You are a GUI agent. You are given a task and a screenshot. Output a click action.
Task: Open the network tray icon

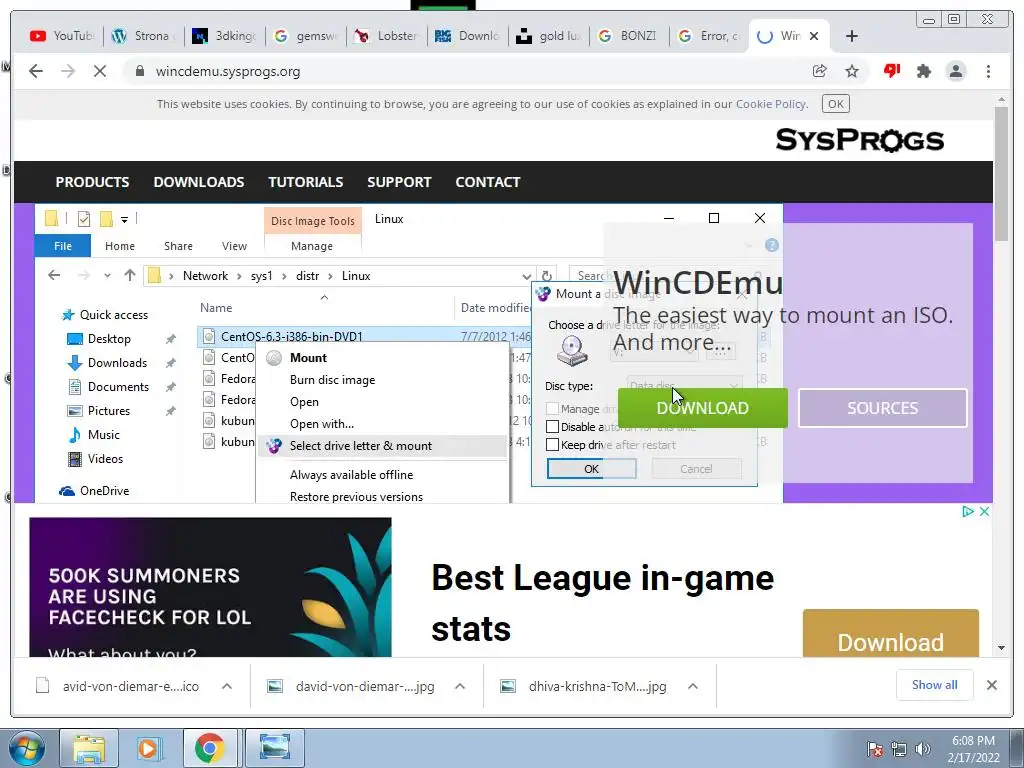click(899, 749)
